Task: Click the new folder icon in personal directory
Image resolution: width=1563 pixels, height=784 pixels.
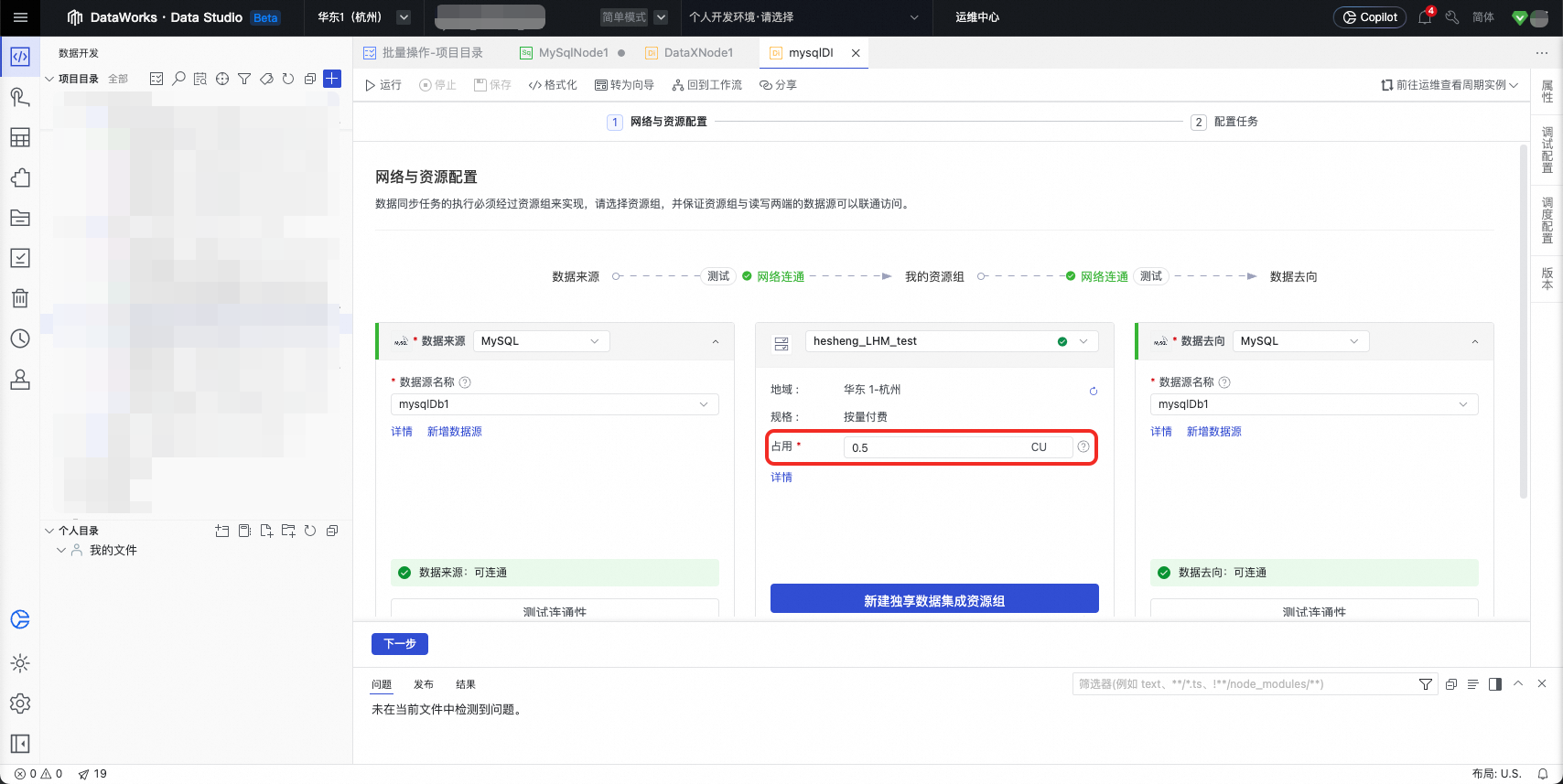Action: (x=288, y=531)
